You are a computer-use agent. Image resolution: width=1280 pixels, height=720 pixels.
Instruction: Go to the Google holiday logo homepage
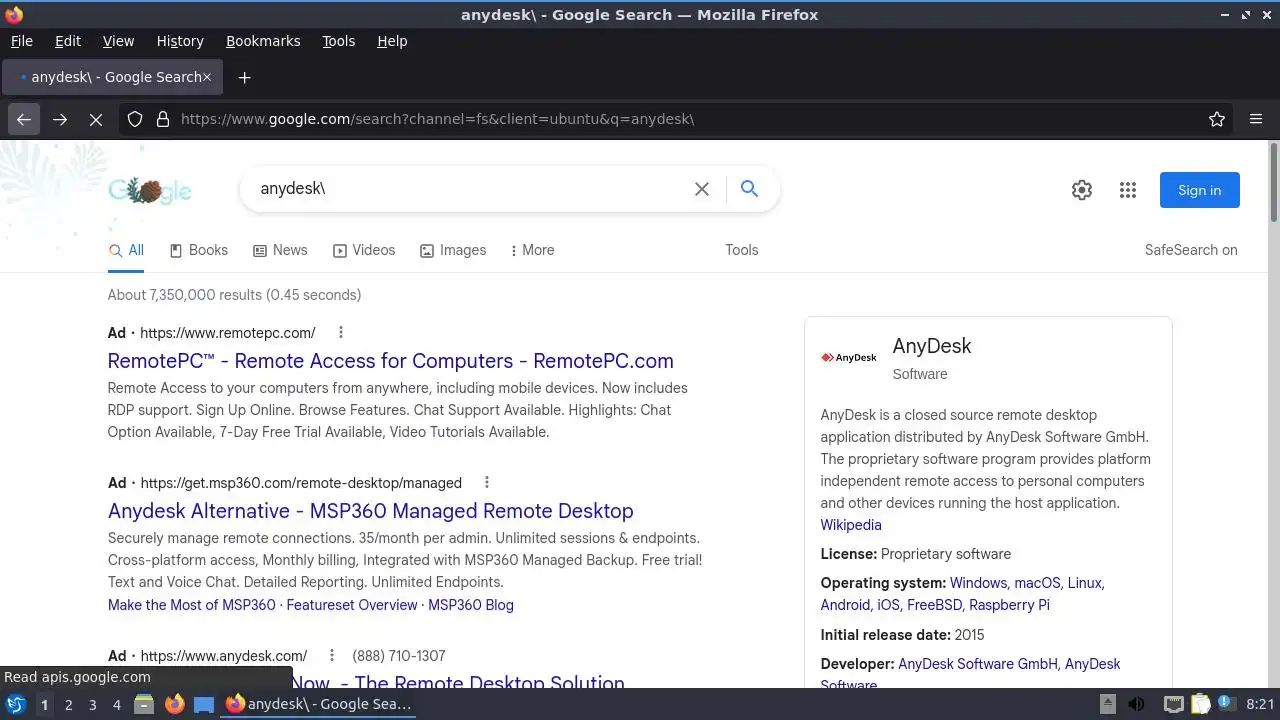click(150, 190)
